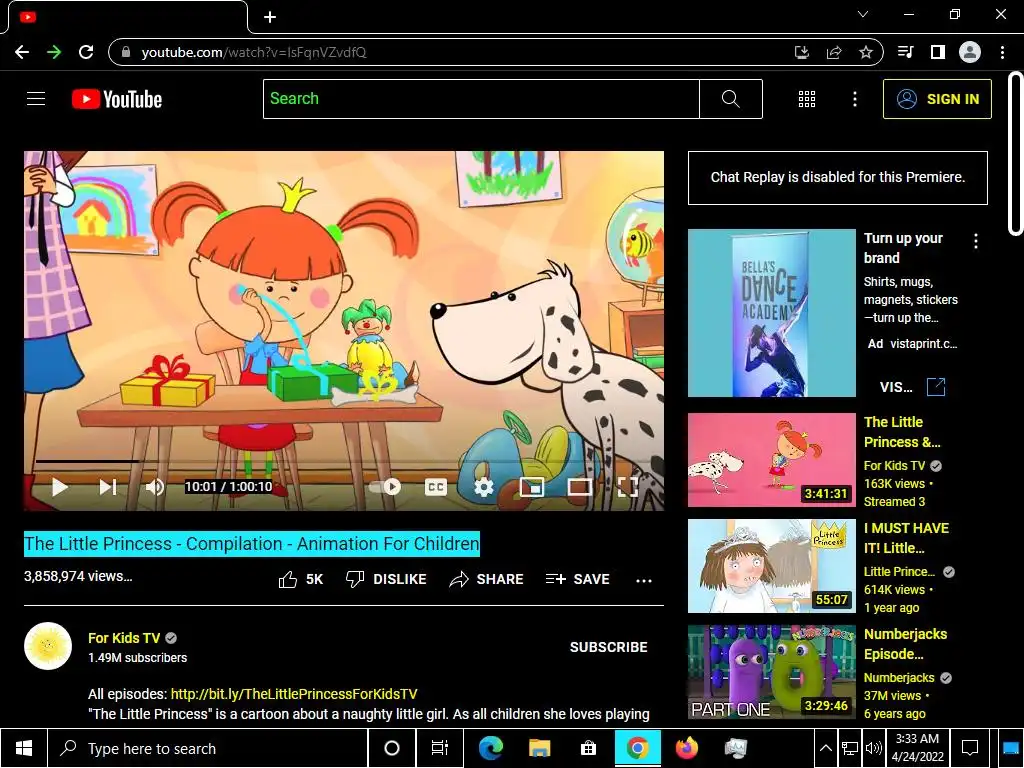Open the vistaprint ad options menu
The height and width of the screenshot is (768, 1024).
976,241
